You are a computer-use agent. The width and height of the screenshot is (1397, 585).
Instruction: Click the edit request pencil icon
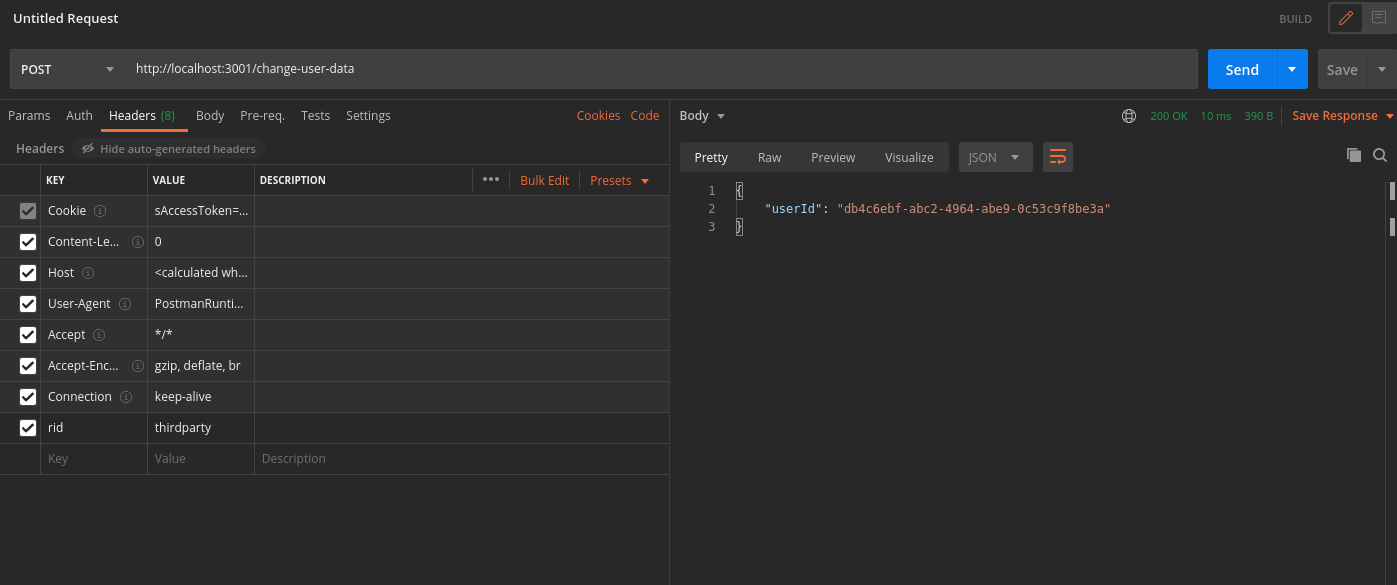pos(1345,18)
